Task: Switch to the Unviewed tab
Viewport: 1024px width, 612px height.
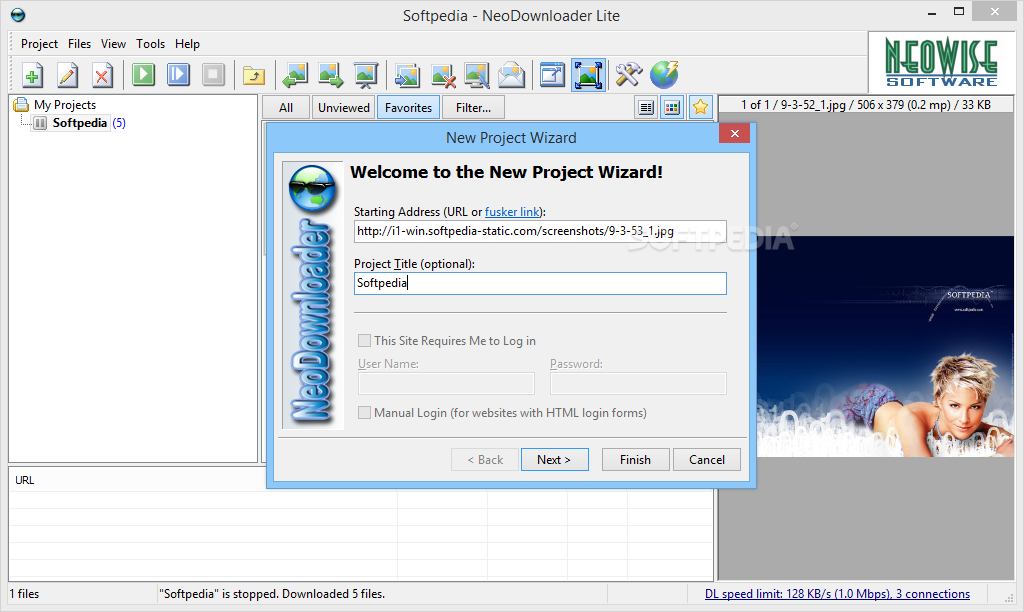Action: point(344,108)
